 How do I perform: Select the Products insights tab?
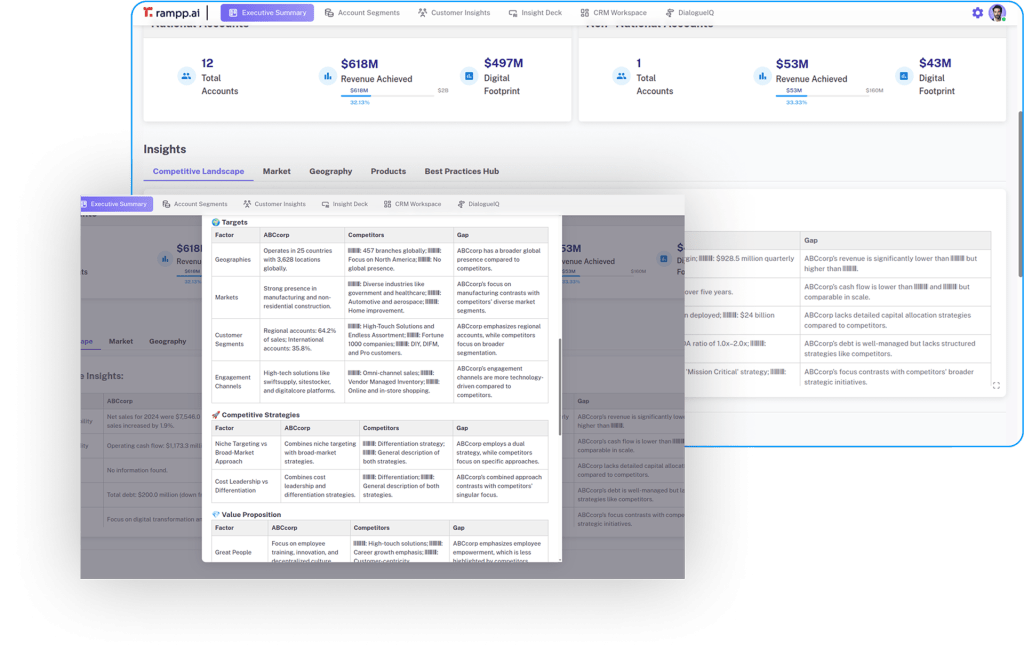point(388,171)
